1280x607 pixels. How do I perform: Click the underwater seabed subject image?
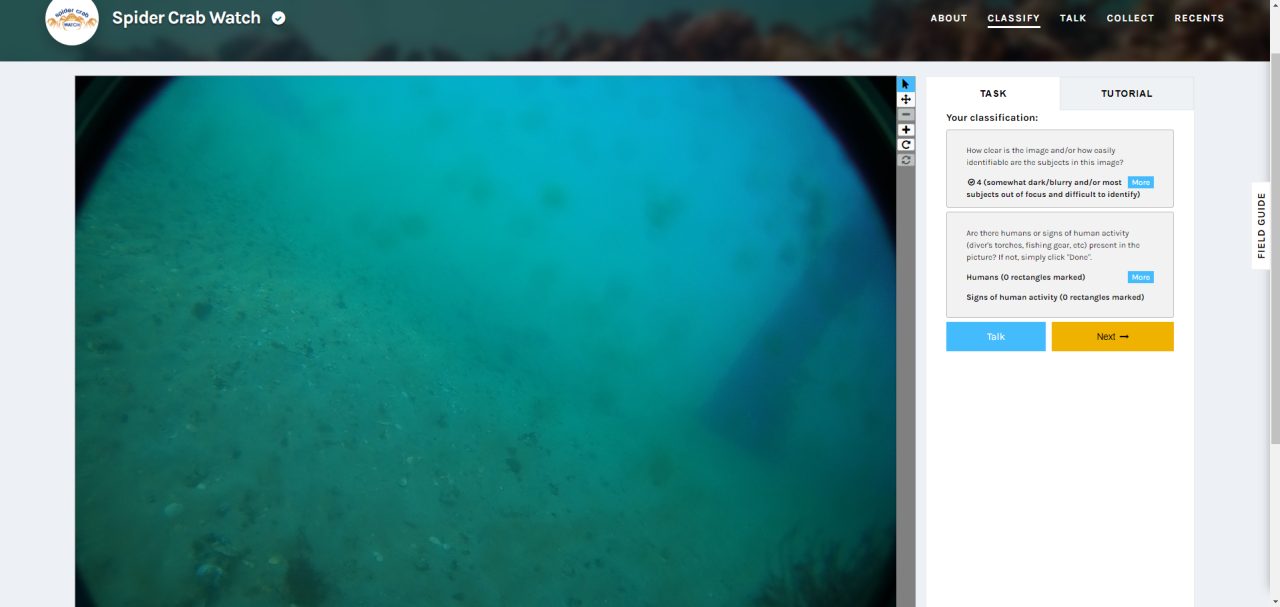point(486,341)
